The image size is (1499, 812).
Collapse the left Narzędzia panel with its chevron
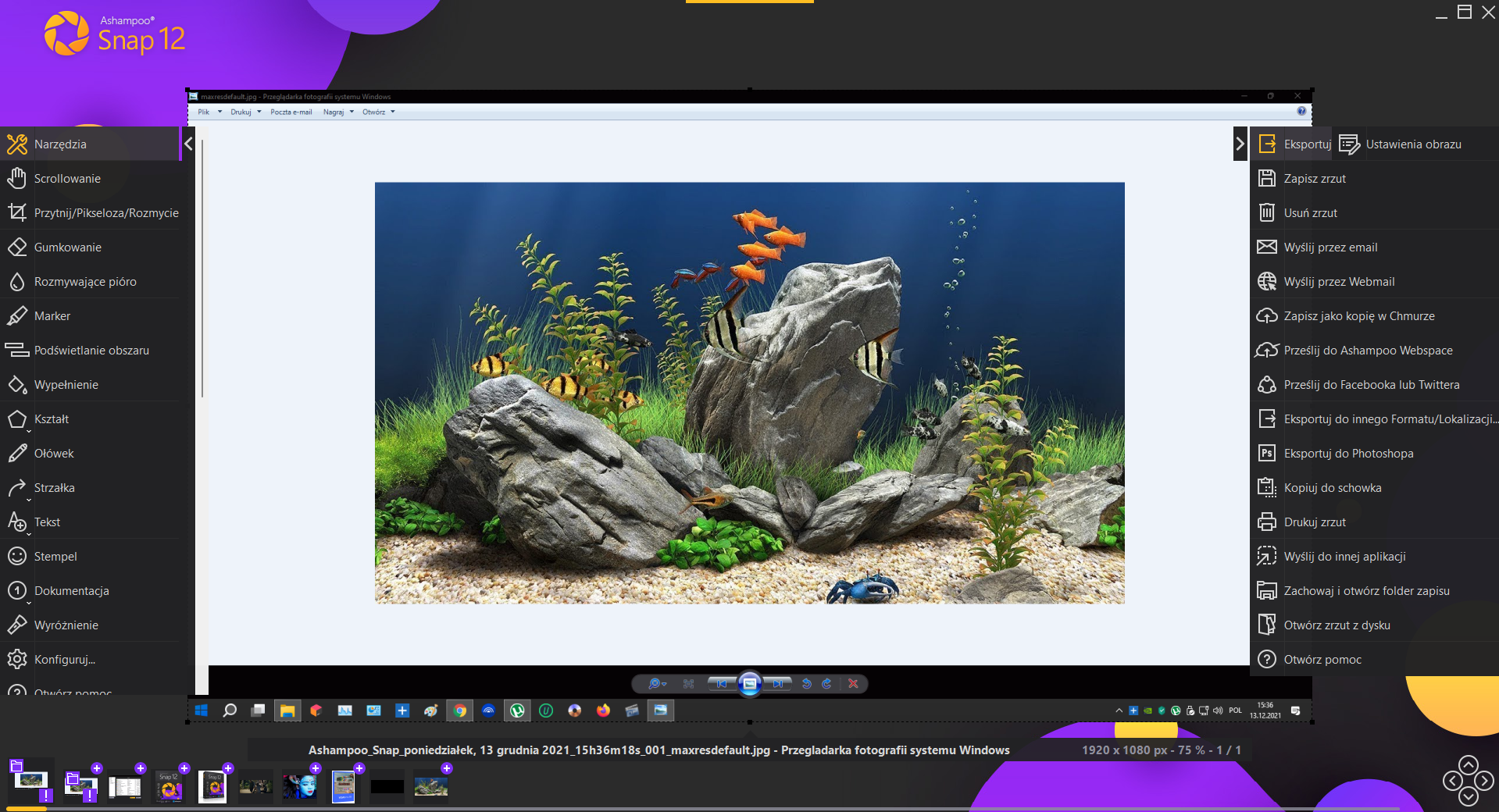188,144
